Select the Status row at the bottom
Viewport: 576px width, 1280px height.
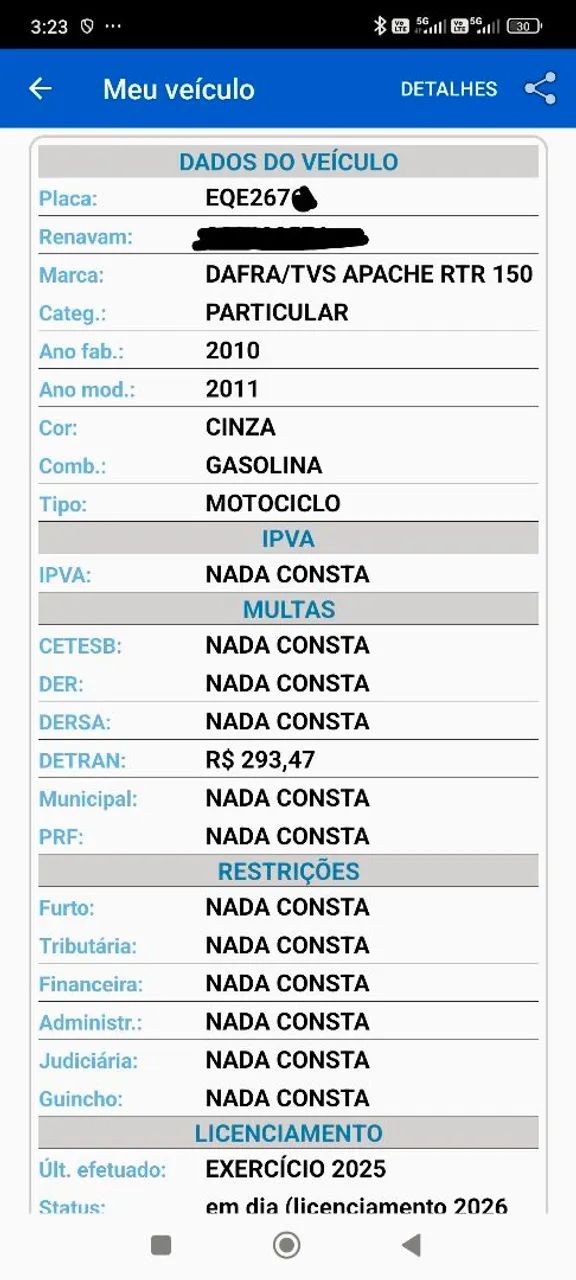click(x=288, y=1207)
